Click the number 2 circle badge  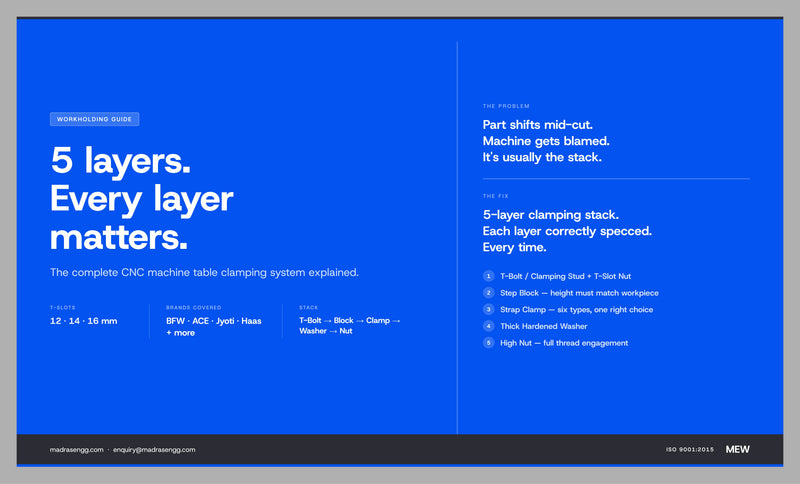[488, 293]
